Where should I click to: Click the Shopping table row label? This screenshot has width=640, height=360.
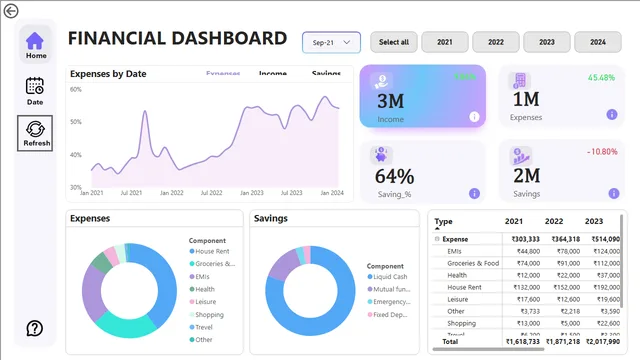point(461,323)
